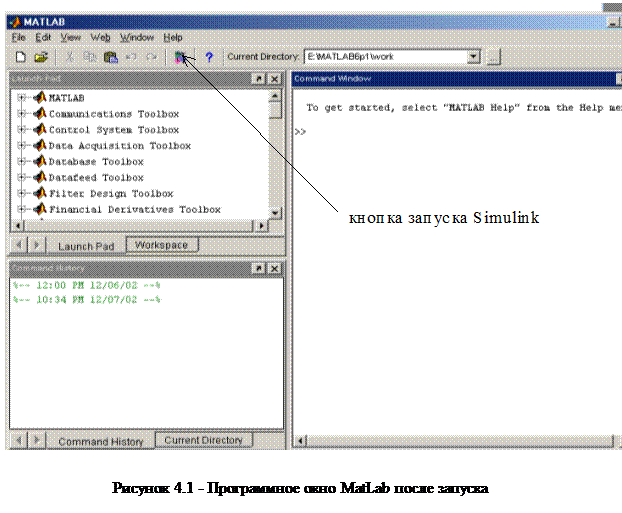
Task: Open the File menu
Action: click(18, 38)
